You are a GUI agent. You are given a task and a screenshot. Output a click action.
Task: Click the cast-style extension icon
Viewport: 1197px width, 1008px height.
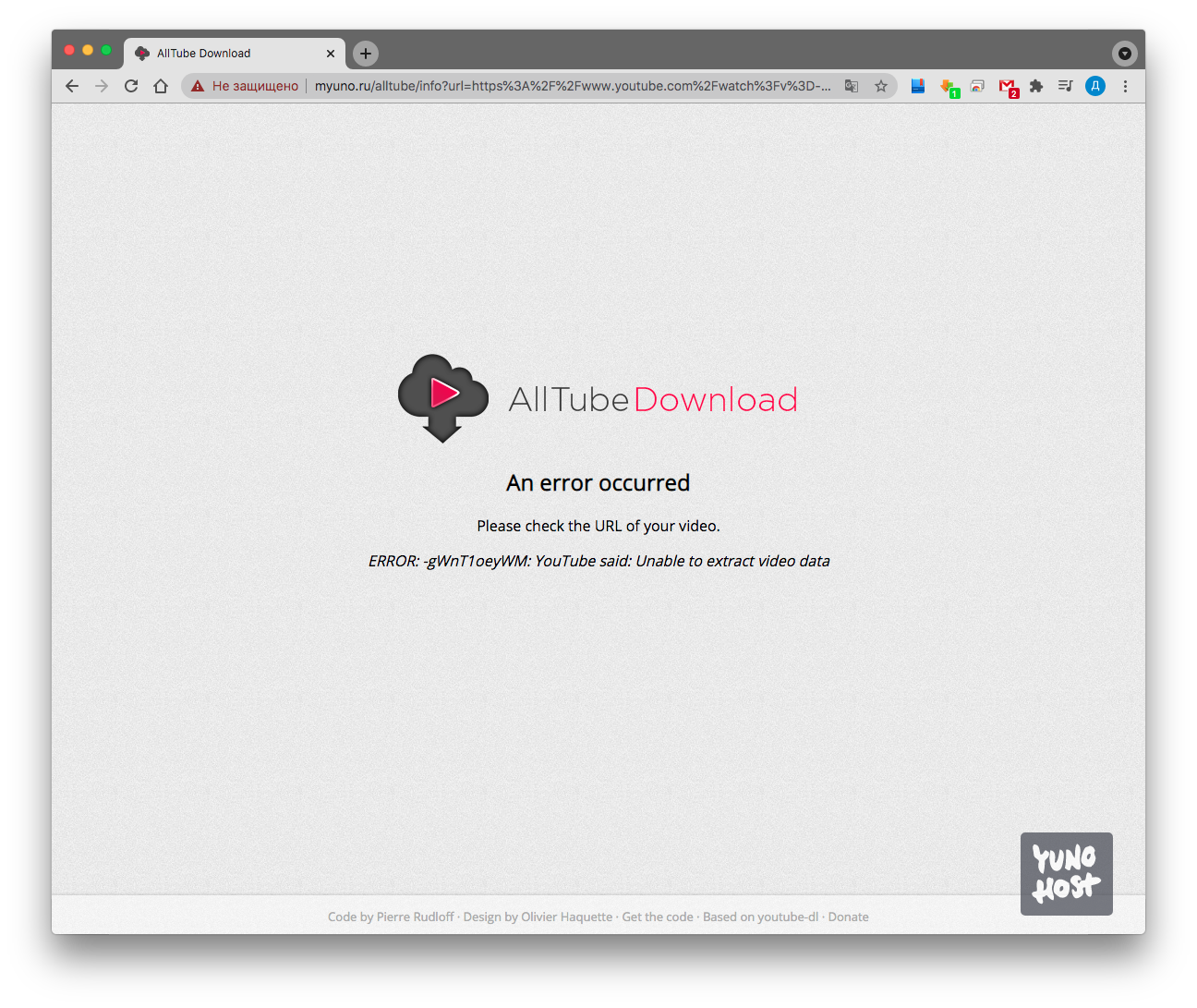click(977, 86)
